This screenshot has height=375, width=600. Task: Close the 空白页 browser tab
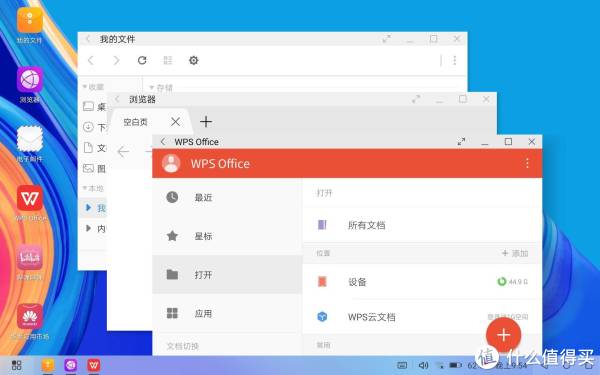176,122
